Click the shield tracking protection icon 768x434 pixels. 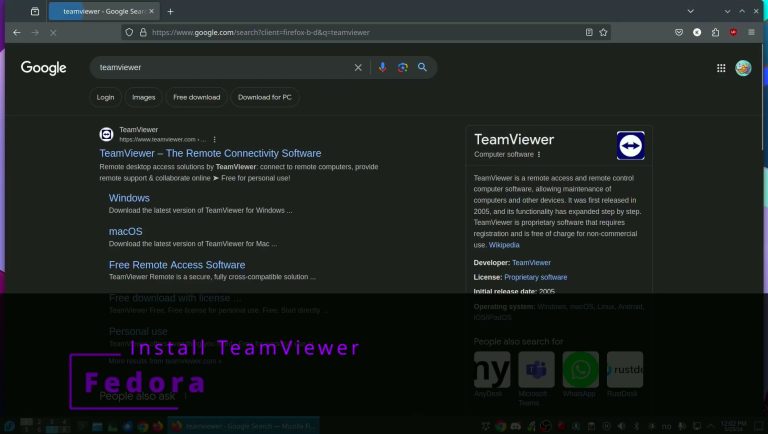coord(129,32)
